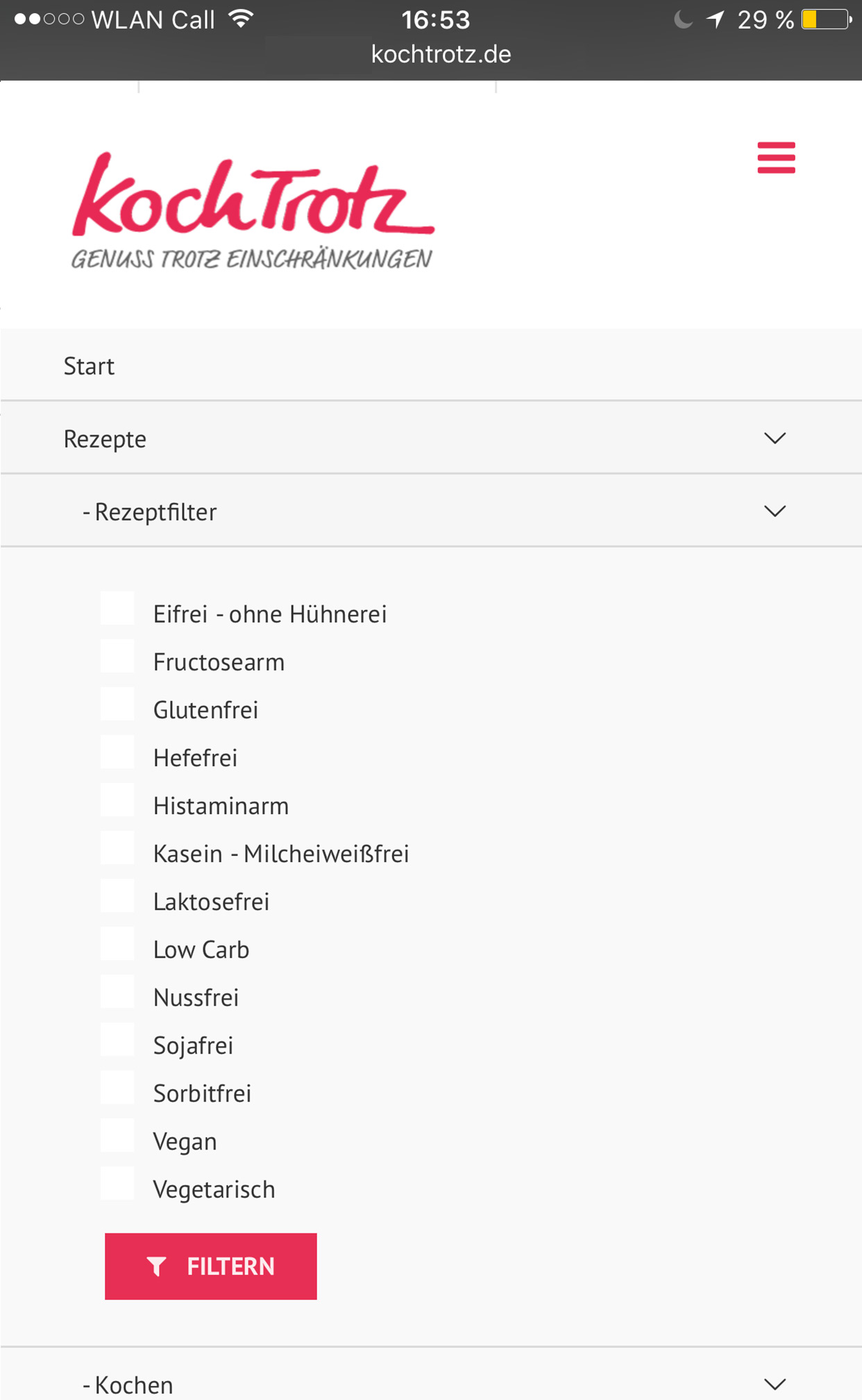Select the Hefefrei checkbox
The width and height of the screenshot is (862, 1400).
point(117,752)
